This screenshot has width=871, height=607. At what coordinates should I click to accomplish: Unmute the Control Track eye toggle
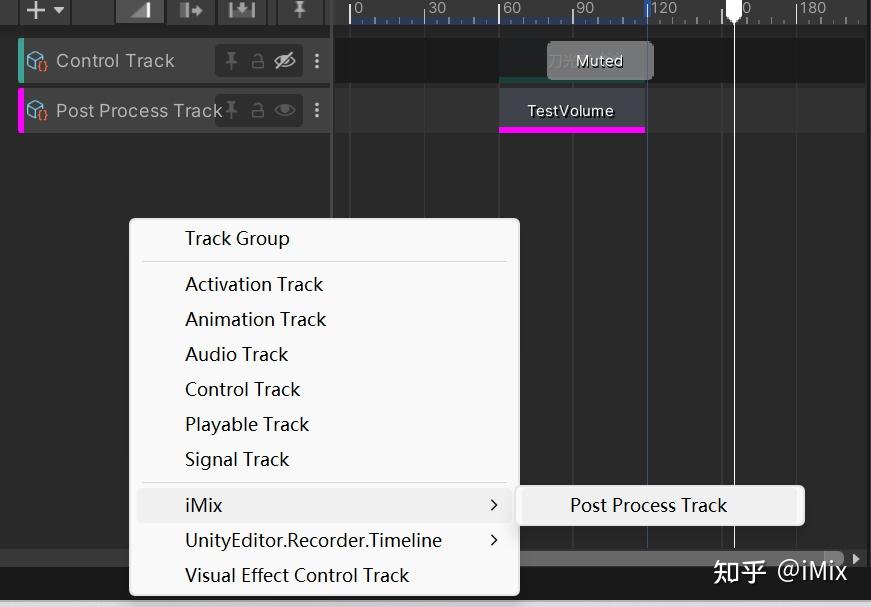point(285,61)
